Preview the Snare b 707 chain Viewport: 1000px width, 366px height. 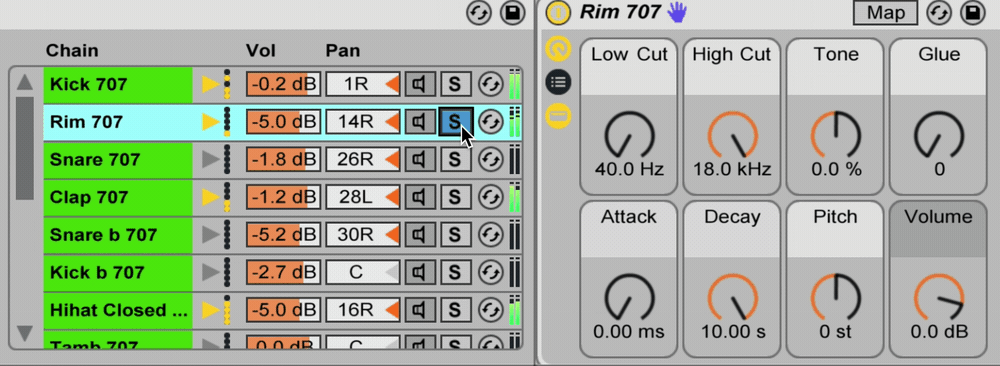[x=210, y=235]
